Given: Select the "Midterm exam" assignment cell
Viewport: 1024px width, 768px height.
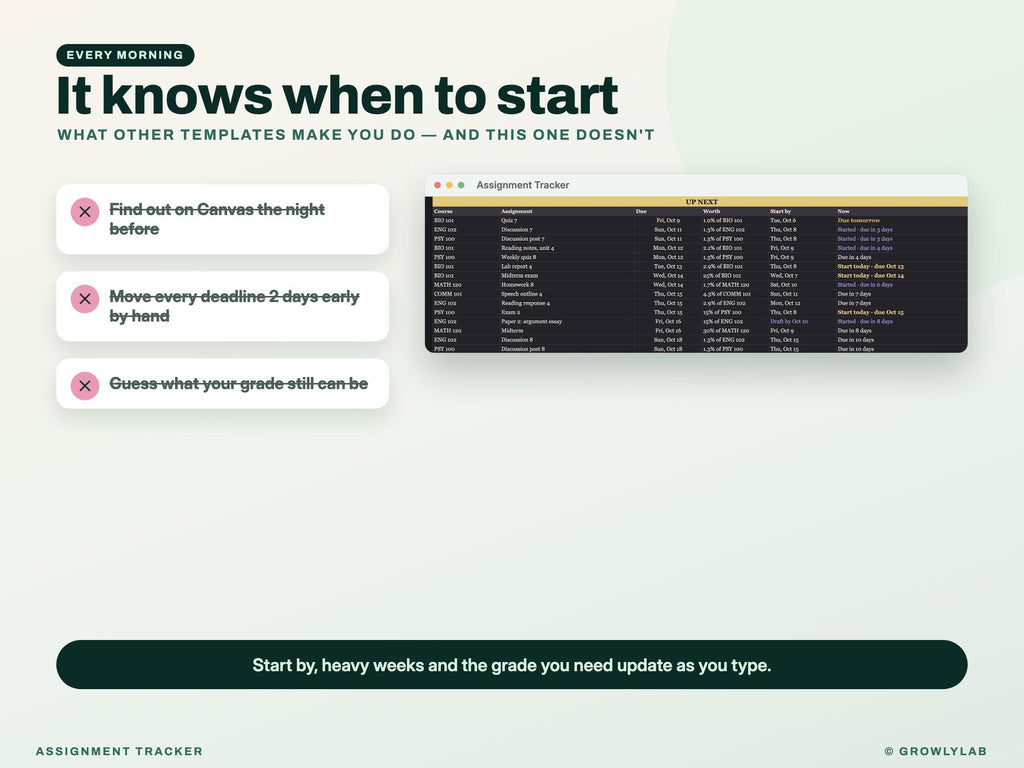Looking at the screenshot, I should pos(520,276).
